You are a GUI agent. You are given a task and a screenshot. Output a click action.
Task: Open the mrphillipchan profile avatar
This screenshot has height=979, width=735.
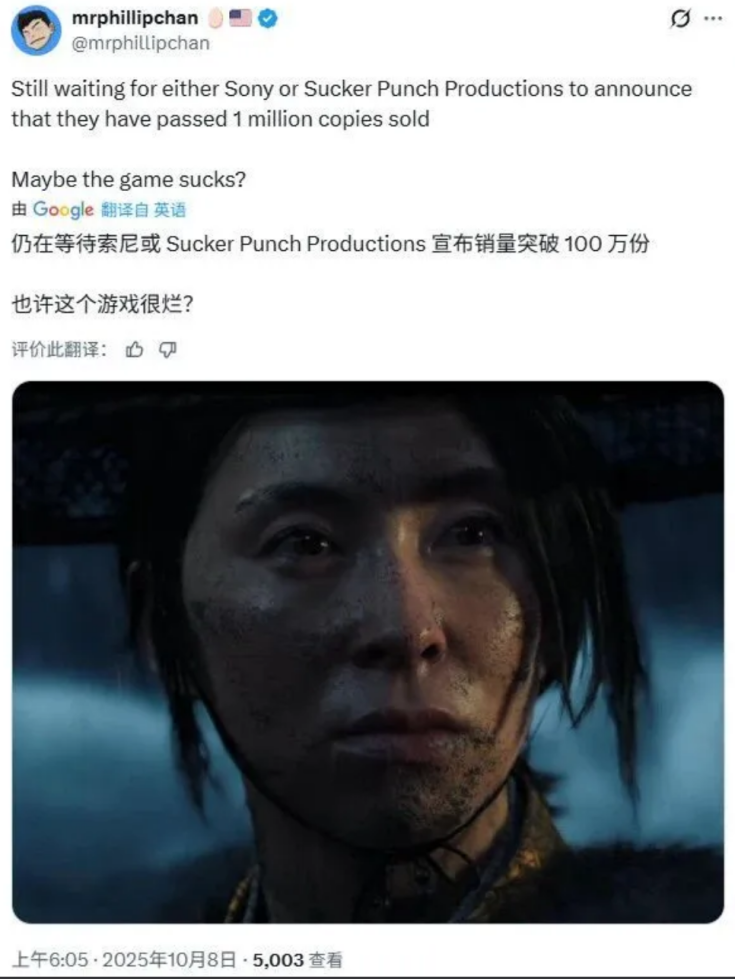click(x=36, y=31)
